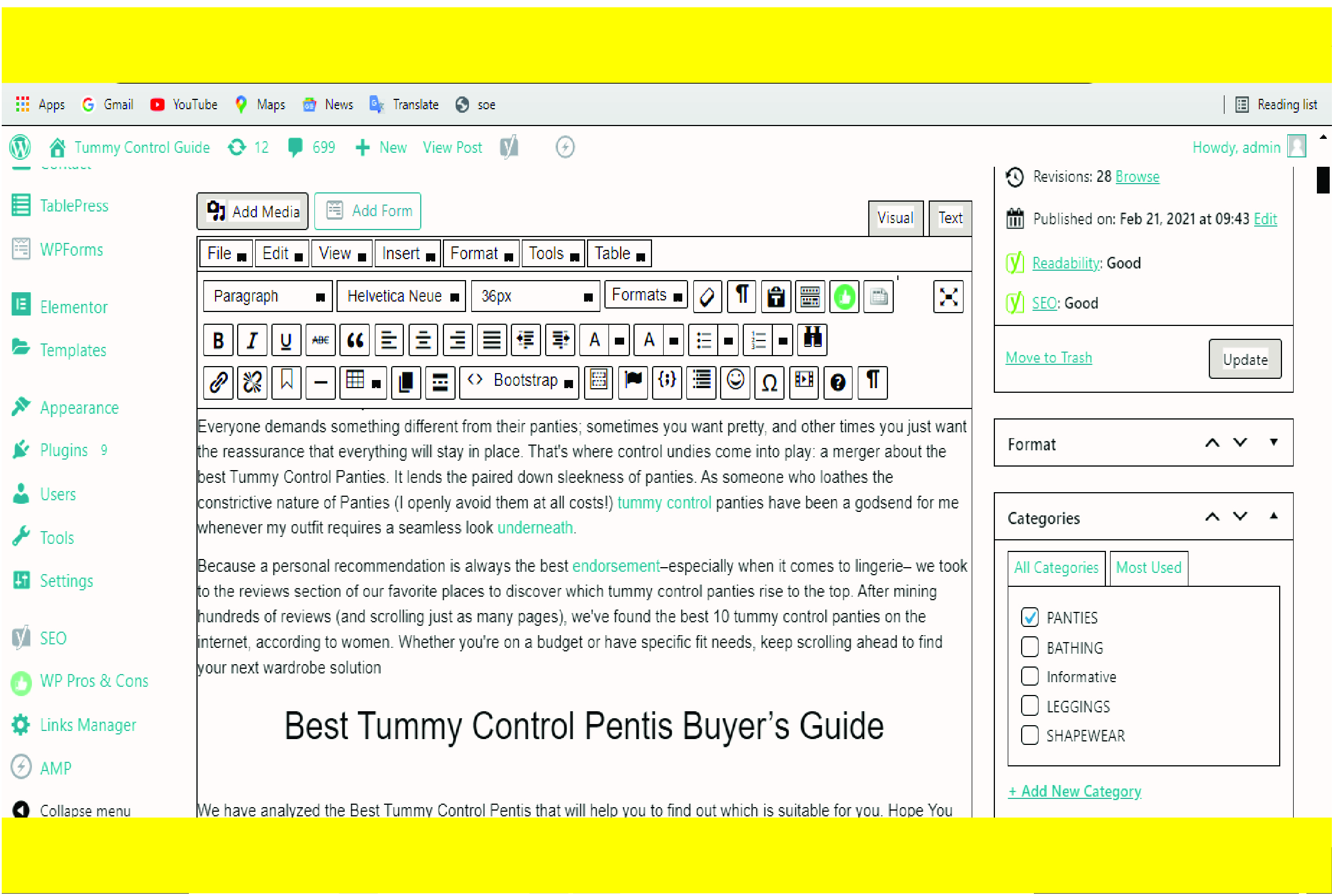The width and height of the screenshot is (1332, 896).
Task: Toggle fullscreen mode in the editor
Action: click(x=948, y=296)
